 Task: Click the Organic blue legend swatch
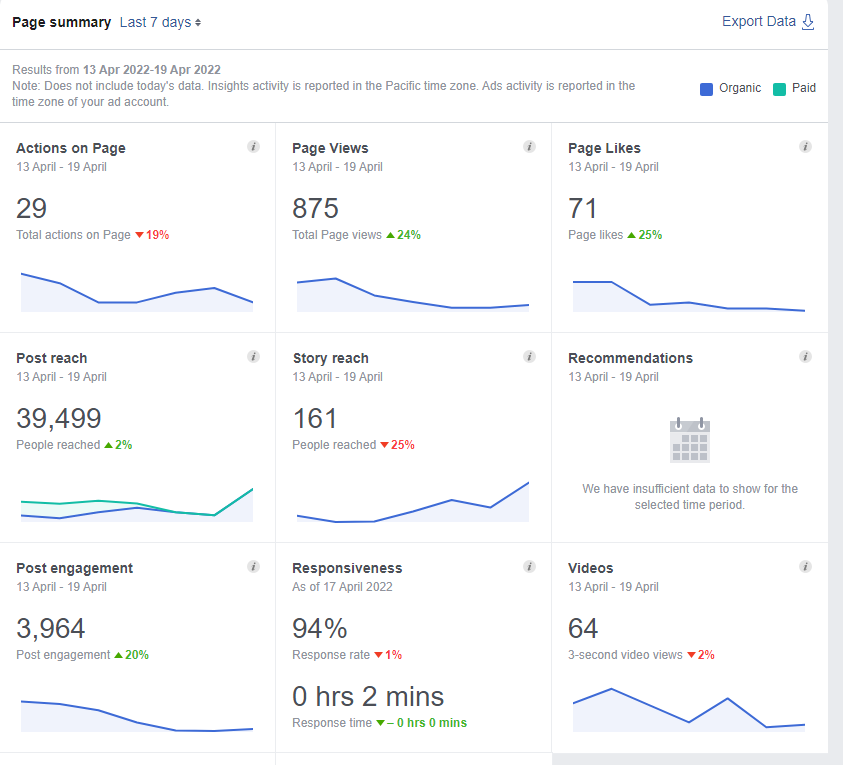pyautogui.click(x=706, y=89)
